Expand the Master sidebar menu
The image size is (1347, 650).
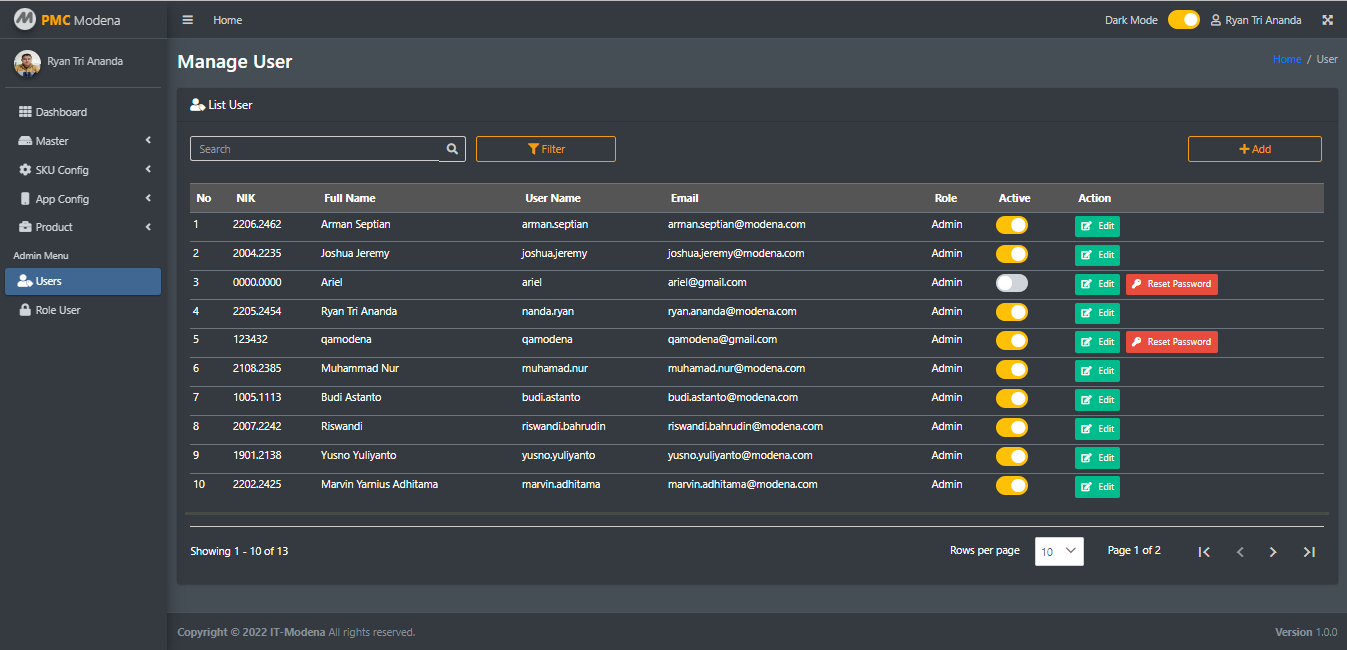(83, 141)
